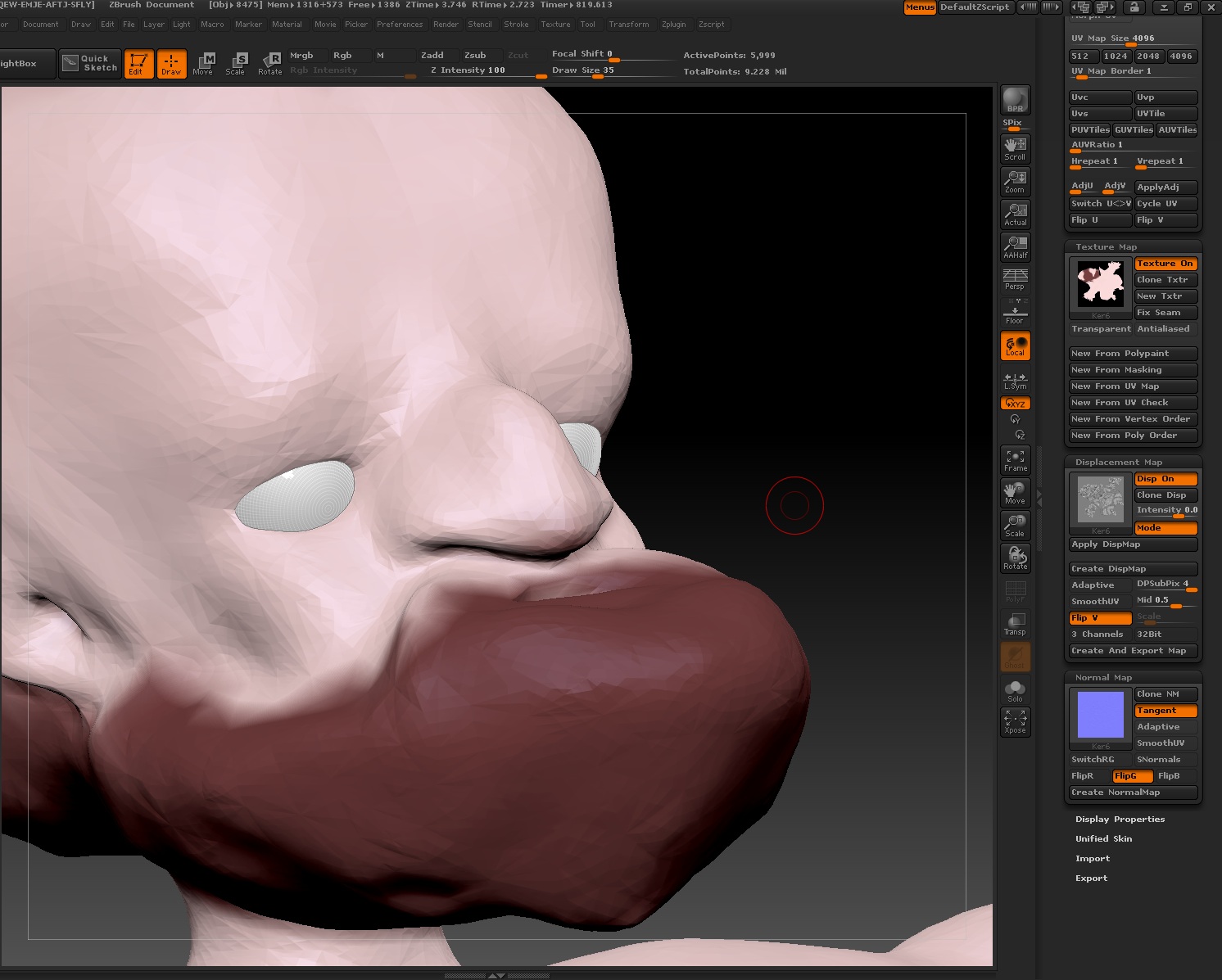Toggle the Texture On button
This screenshot has height=980, width=1222.
pyautogui.click(x=1165, y=264)
